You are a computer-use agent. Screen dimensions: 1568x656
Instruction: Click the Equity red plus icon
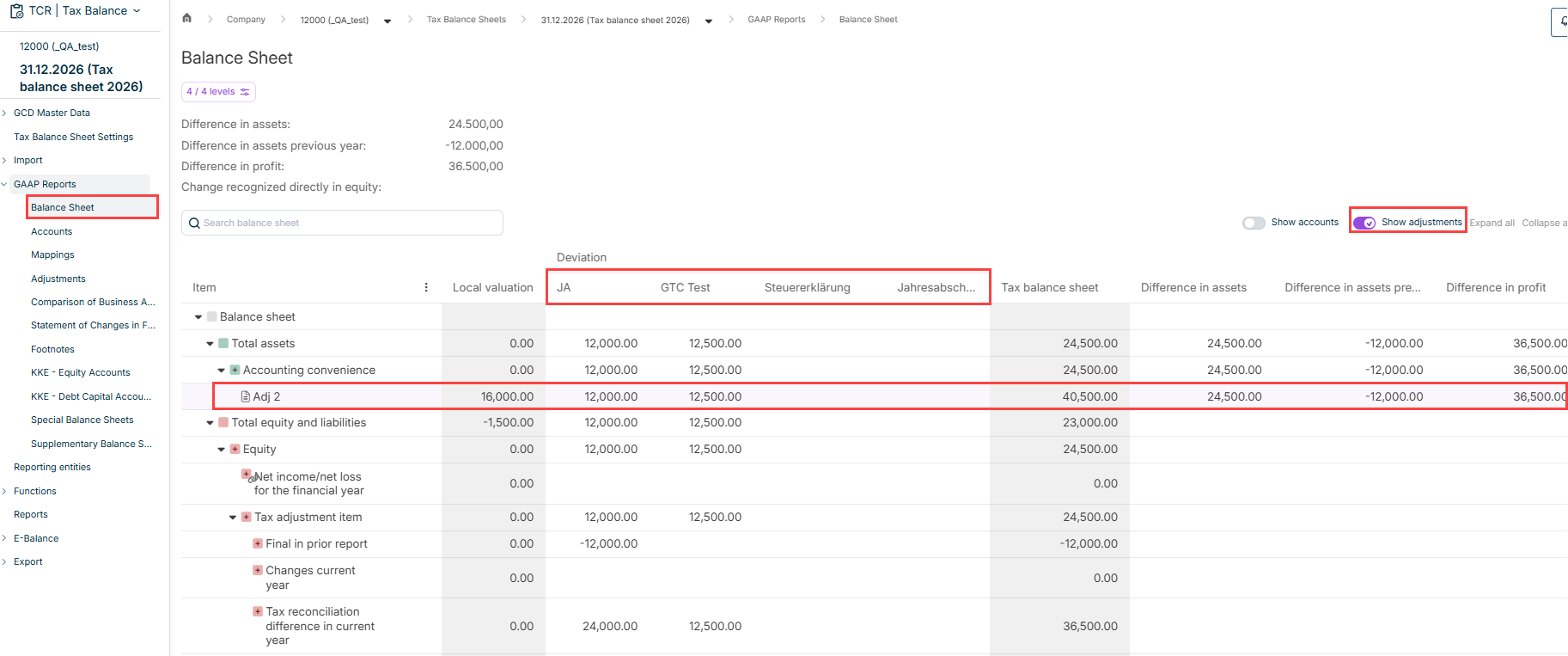point(235,449)
